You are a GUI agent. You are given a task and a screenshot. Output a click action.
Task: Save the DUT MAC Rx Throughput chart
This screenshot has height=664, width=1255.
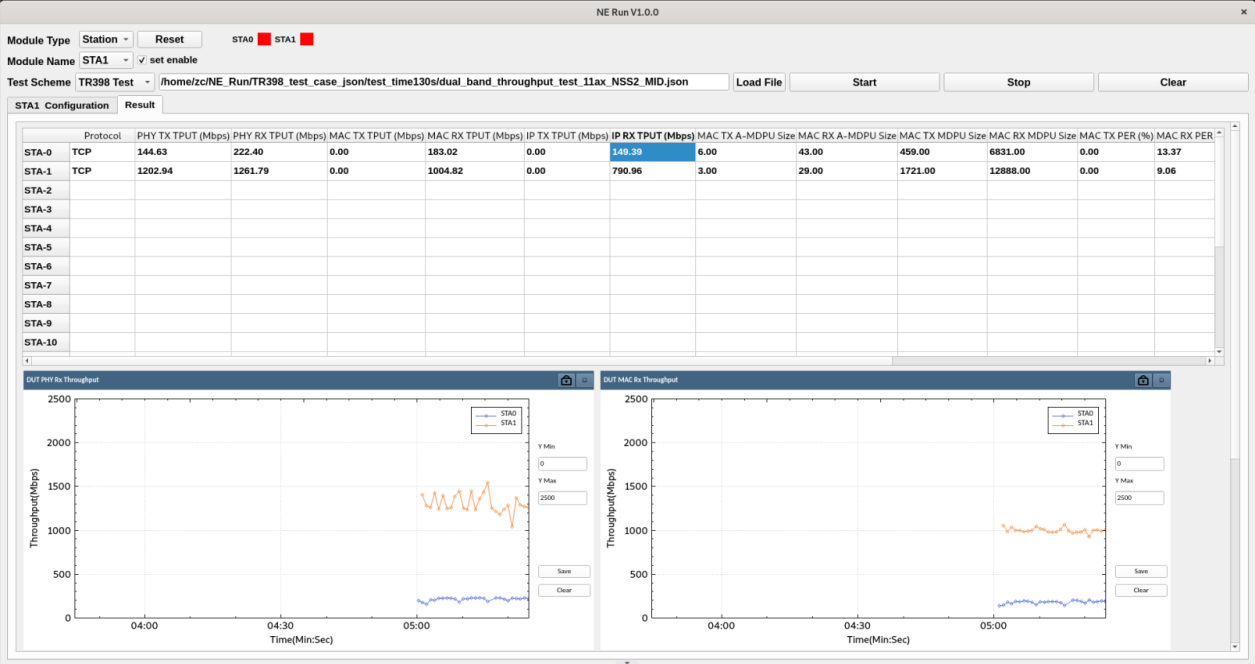(x=1141, y=571)
